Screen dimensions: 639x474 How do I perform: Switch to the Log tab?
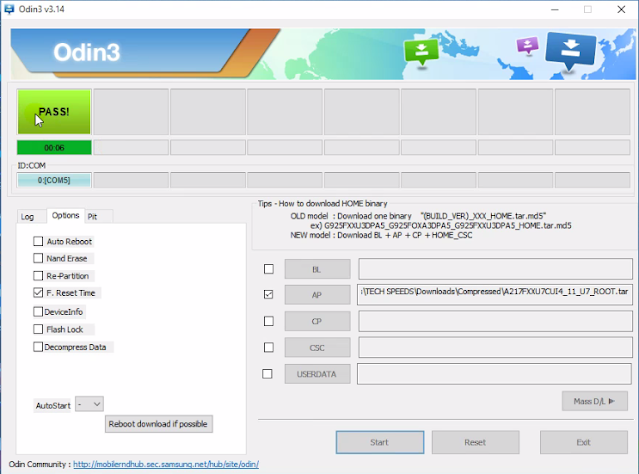pos(27,216)
